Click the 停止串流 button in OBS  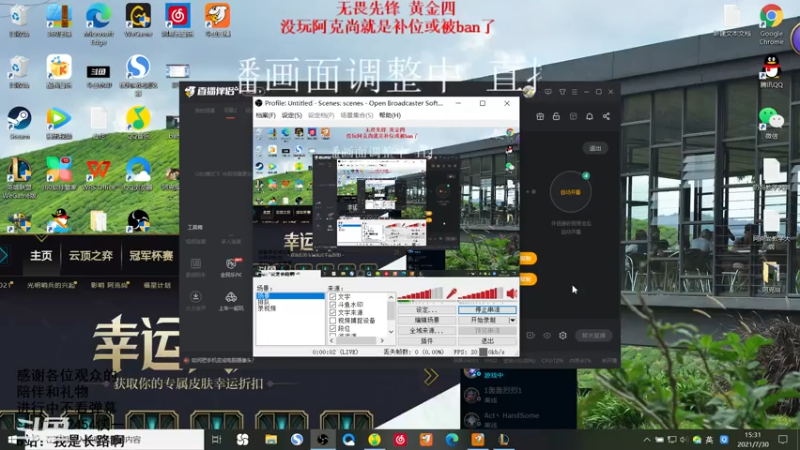tap(487, 310)
